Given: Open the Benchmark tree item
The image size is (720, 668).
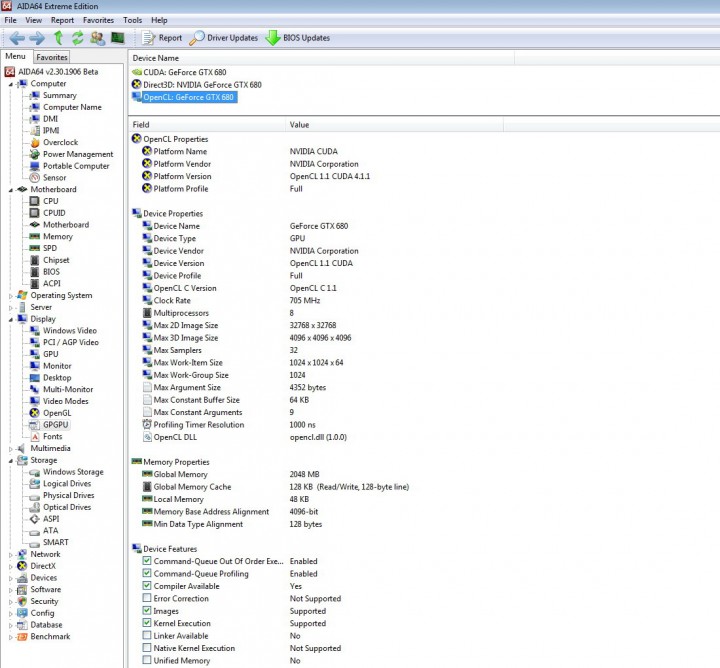Looking at the screenshot, I should click(50, 637).
